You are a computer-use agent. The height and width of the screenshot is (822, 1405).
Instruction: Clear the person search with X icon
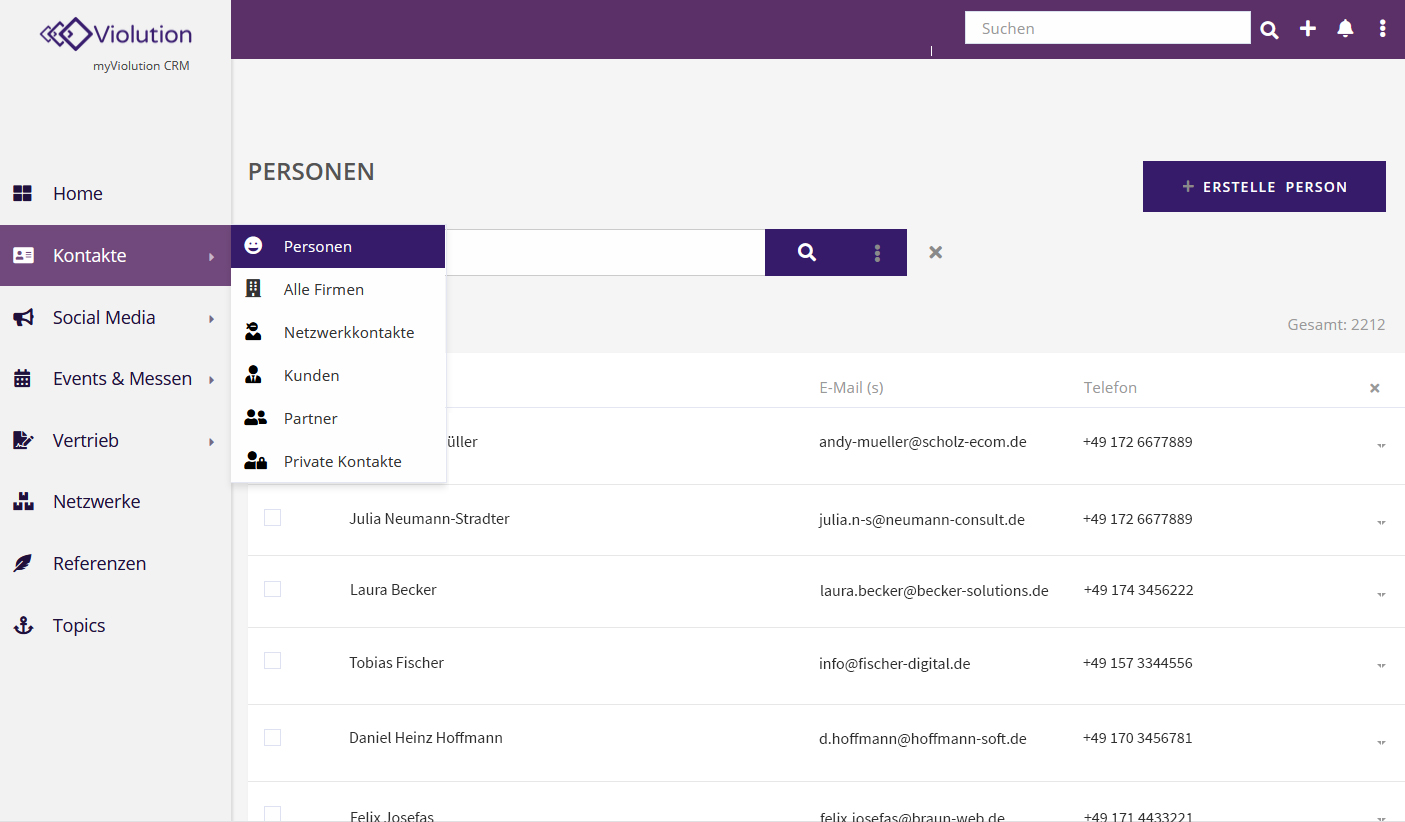(x=935, y=252)
